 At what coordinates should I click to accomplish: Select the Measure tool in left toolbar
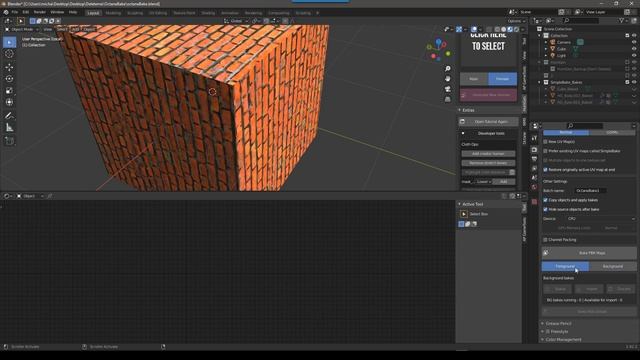point(9,128)
